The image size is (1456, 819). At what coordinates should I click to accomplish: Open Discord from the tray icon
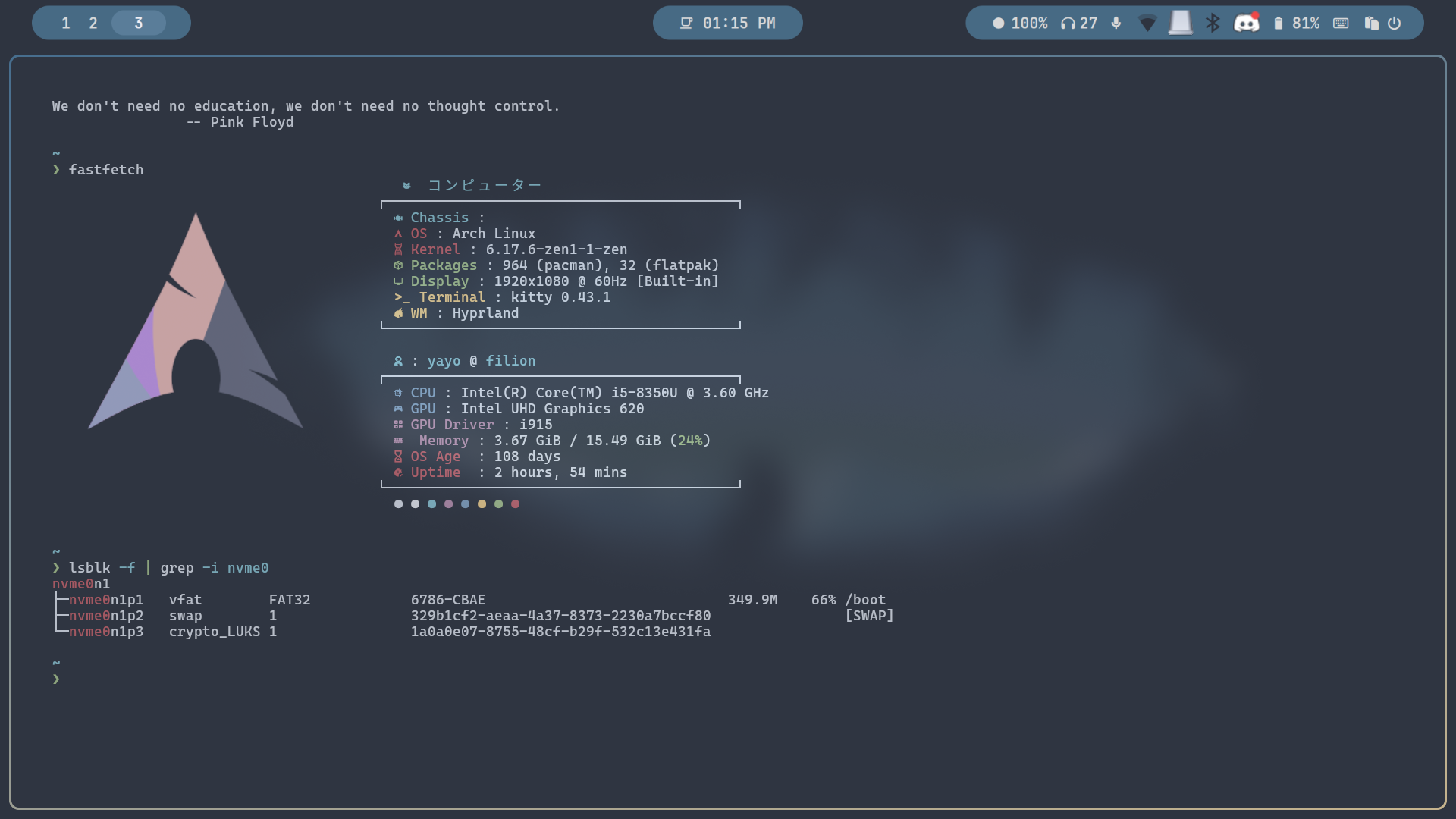(x=1246, y=24)
